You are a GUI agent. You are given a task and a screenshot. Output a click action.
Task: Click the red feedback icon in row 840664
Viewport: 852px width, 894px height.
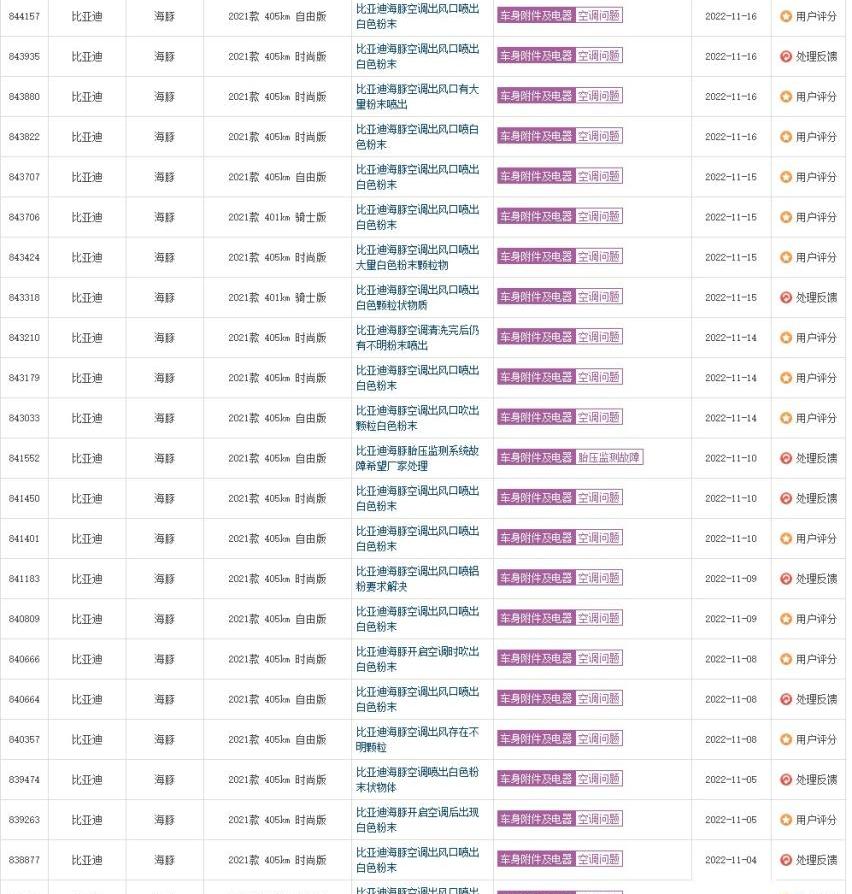coord(786,700)
